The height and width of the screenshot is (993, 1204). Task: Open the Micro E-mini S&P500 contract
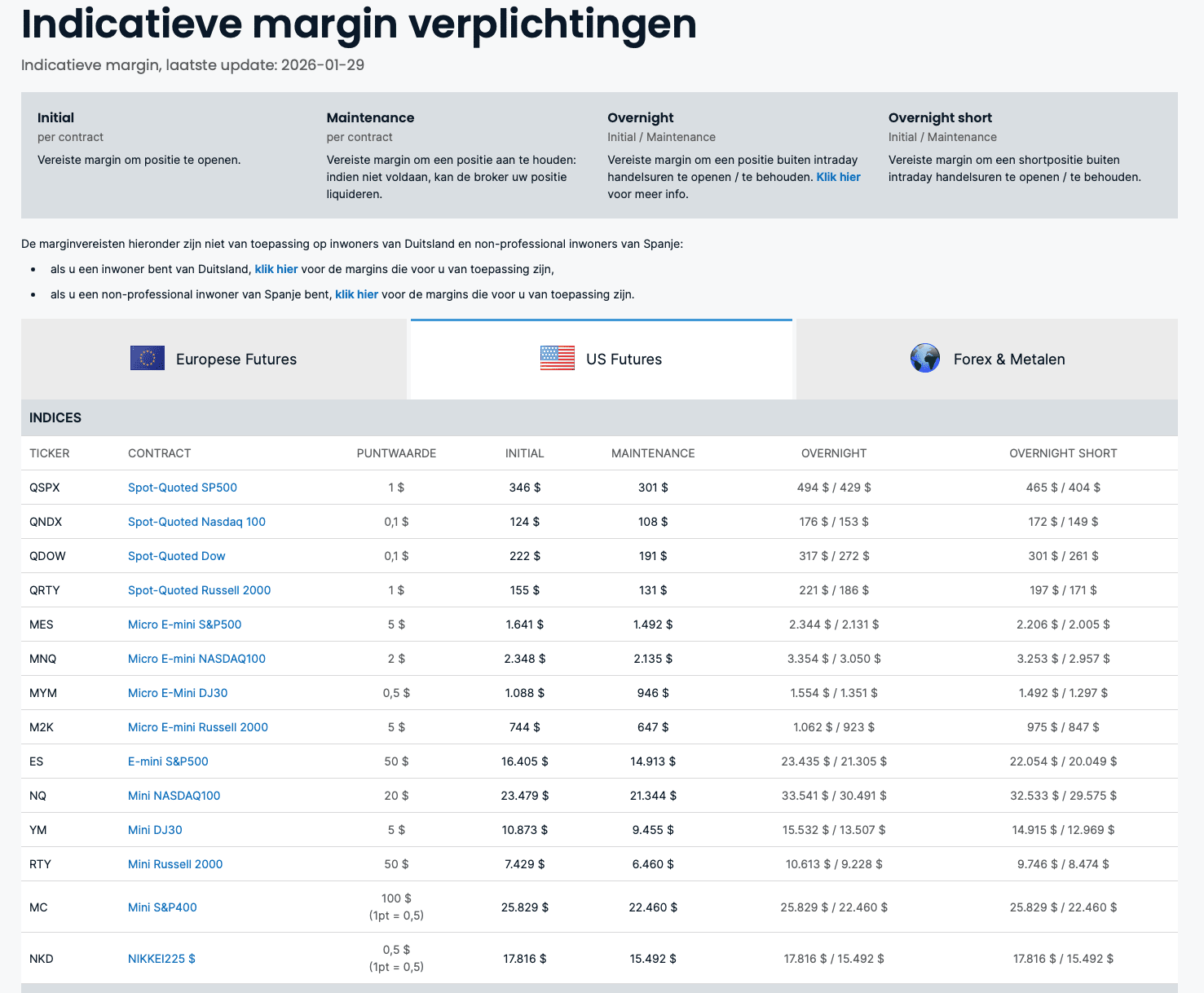184,624
